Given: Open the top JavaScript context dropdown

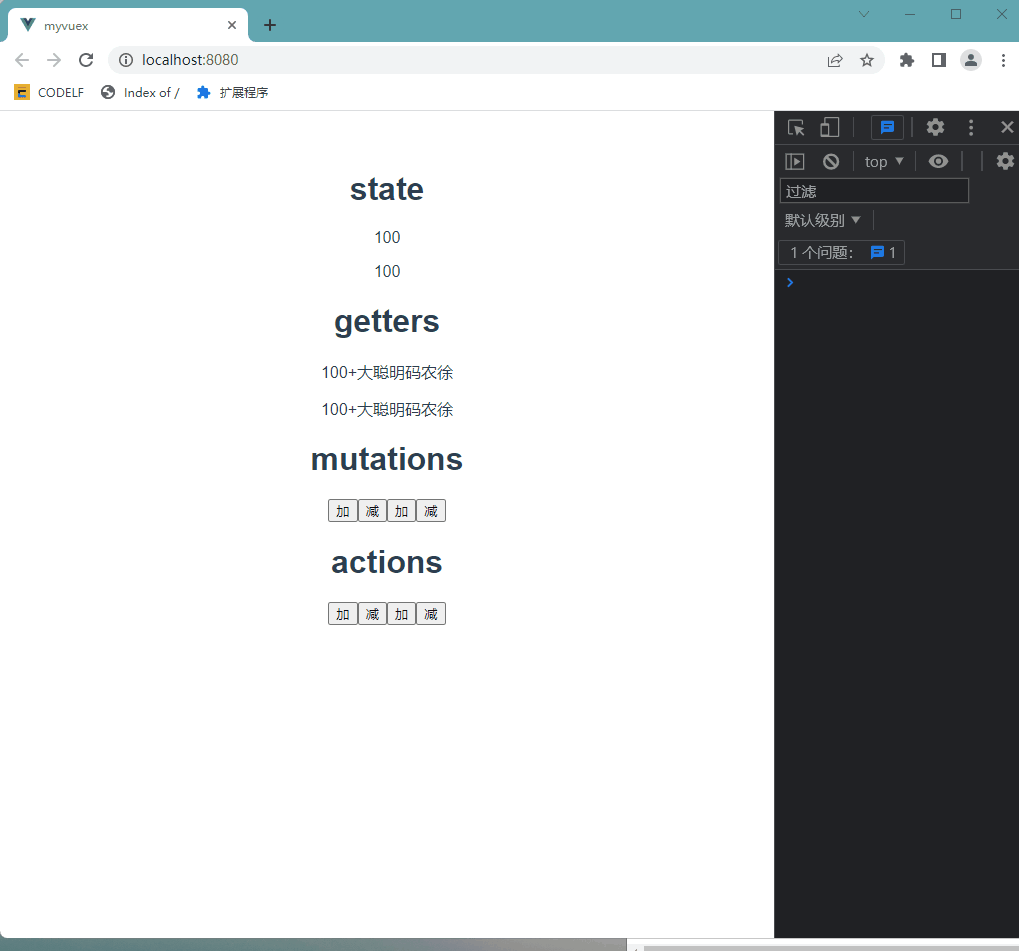Looking at the screenshot, I should point(883,161).
